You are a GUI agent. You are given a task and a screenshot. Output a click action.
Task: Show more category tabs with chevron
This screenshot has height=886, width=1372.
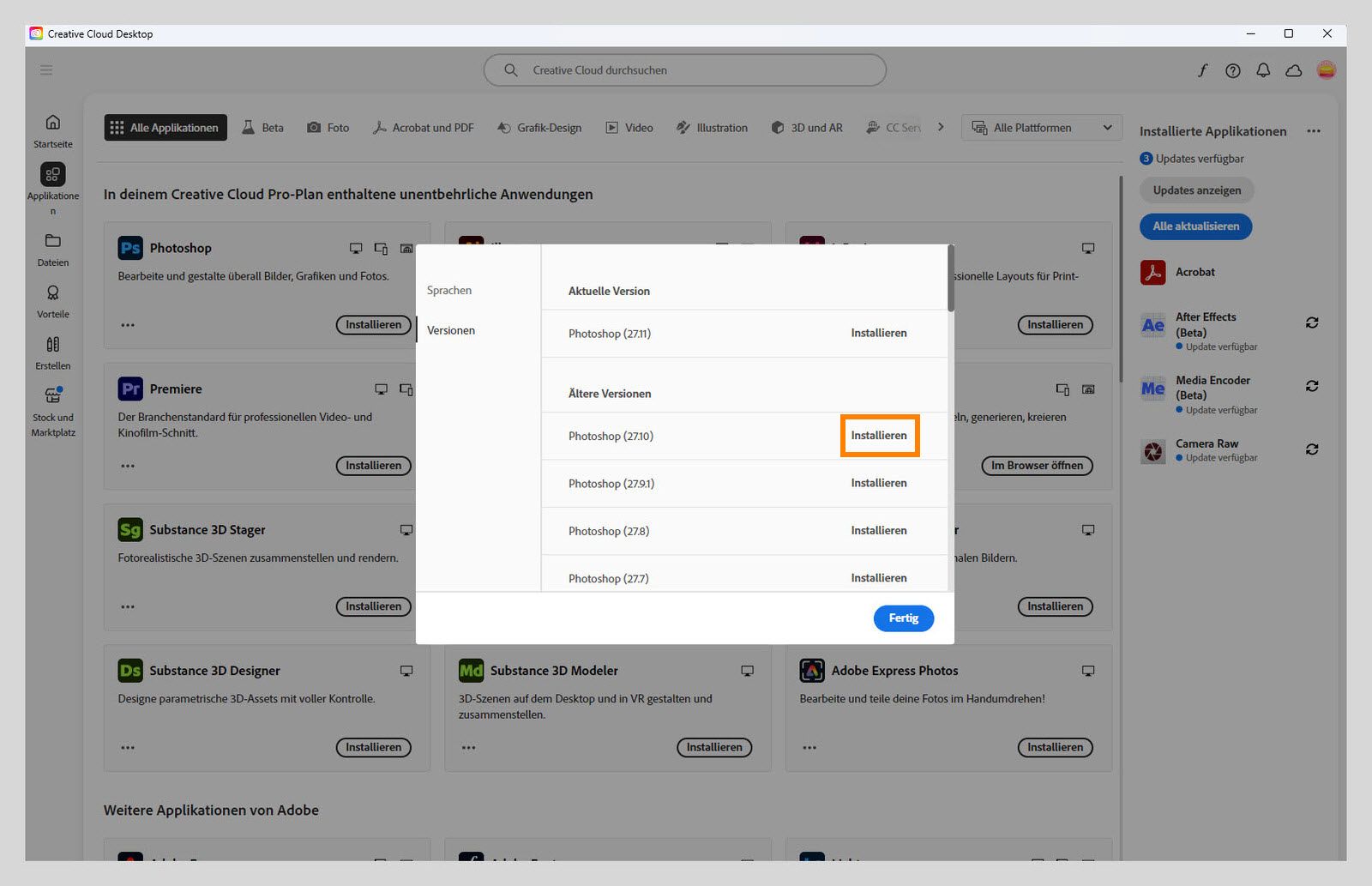coord(941,127)
